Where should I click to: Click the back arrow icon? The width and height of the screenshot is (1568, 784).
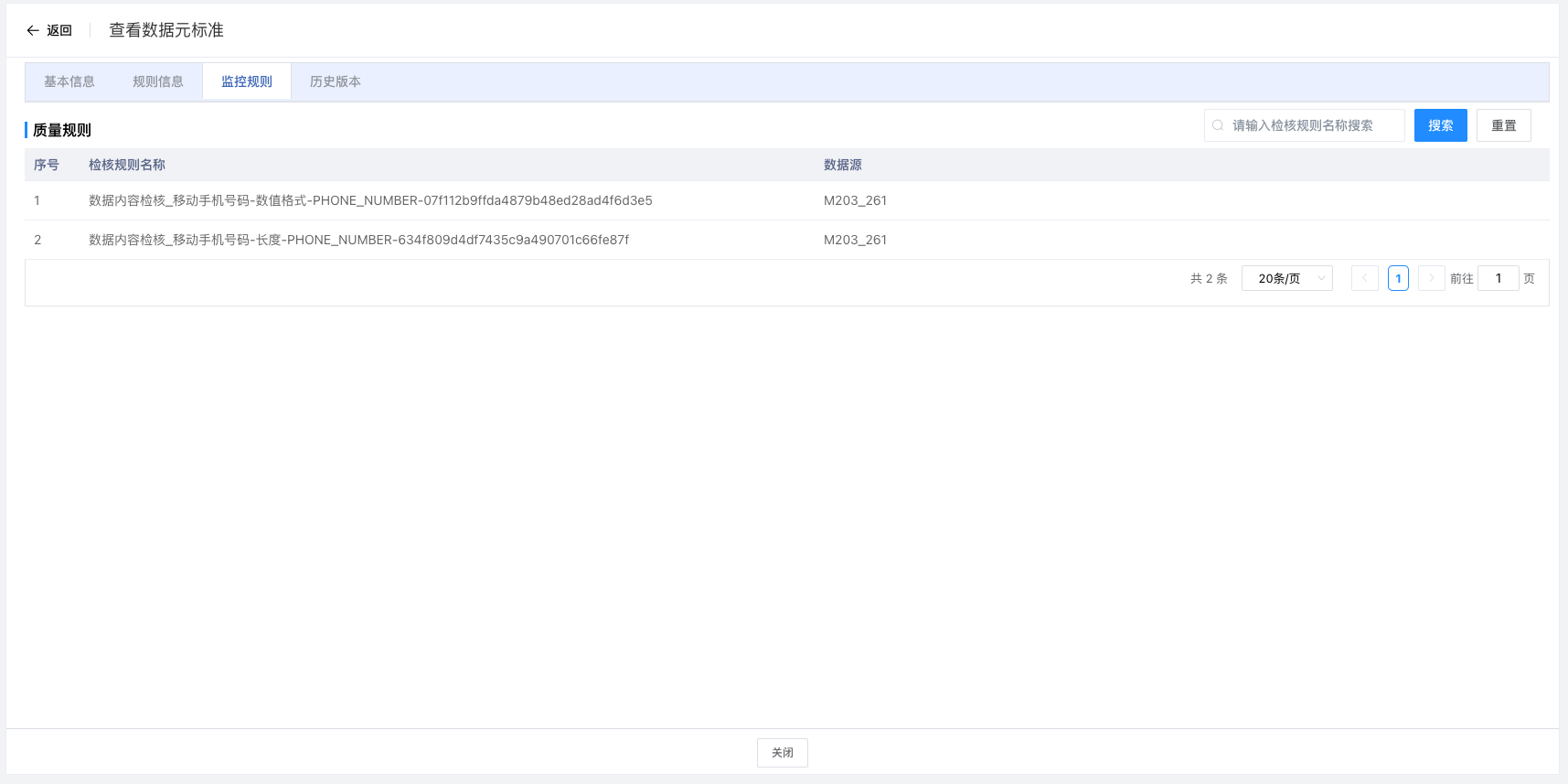point(33,30)
